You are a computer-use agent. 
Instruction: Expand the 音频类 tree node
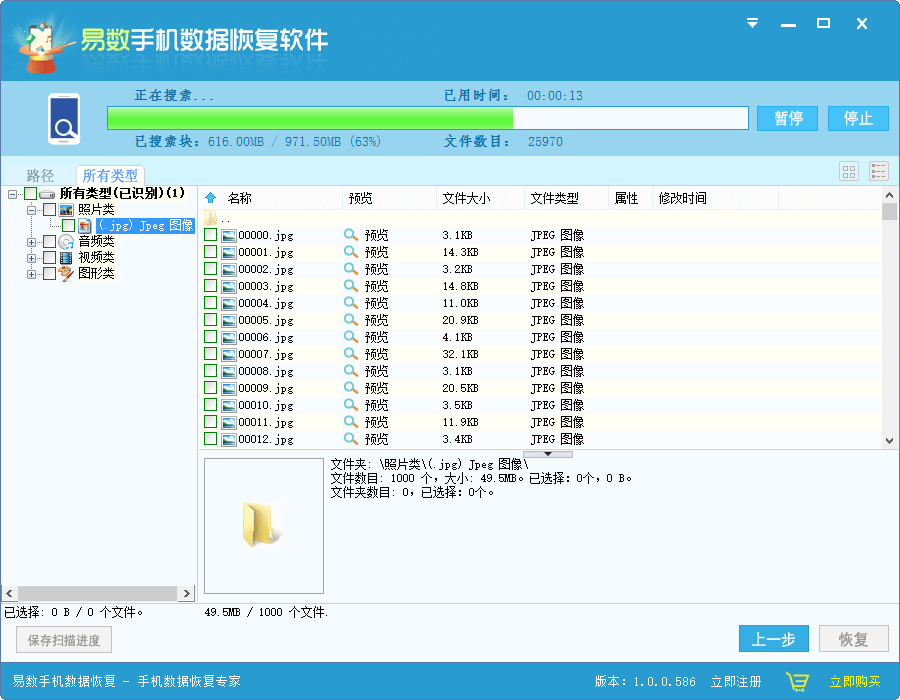(x=31, y=242)
